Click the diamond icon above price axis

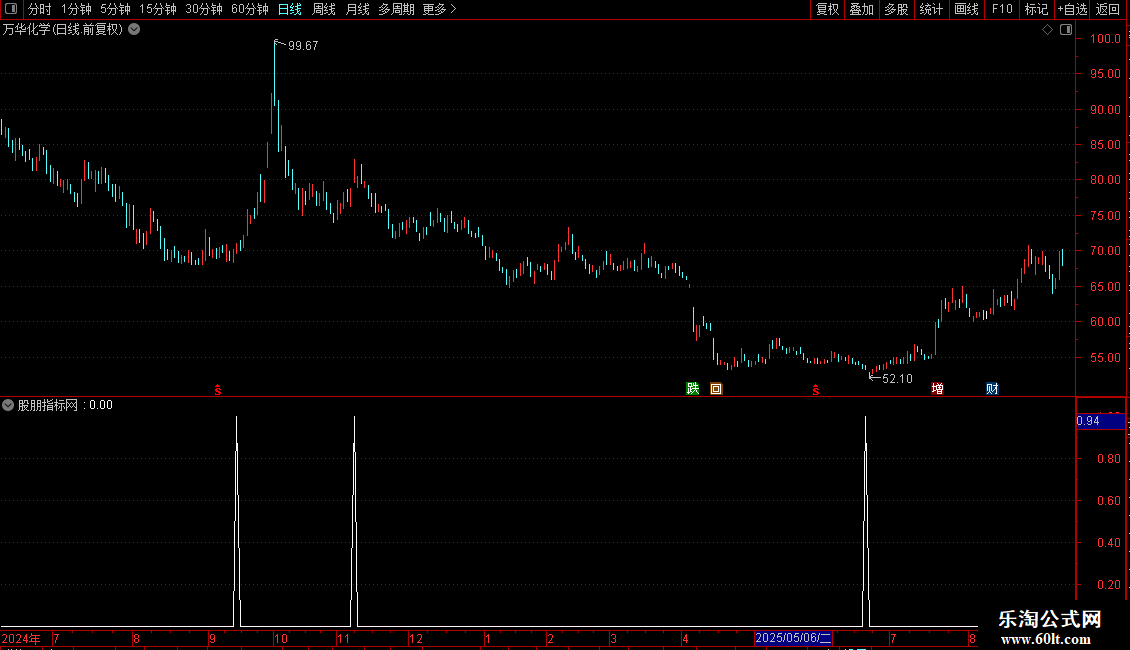pos(1048,30)
